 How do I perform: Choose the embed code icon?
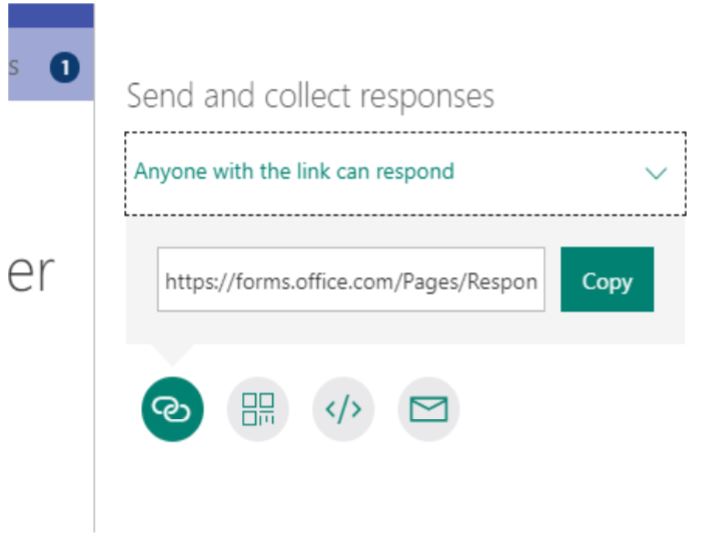pos(343,409)
